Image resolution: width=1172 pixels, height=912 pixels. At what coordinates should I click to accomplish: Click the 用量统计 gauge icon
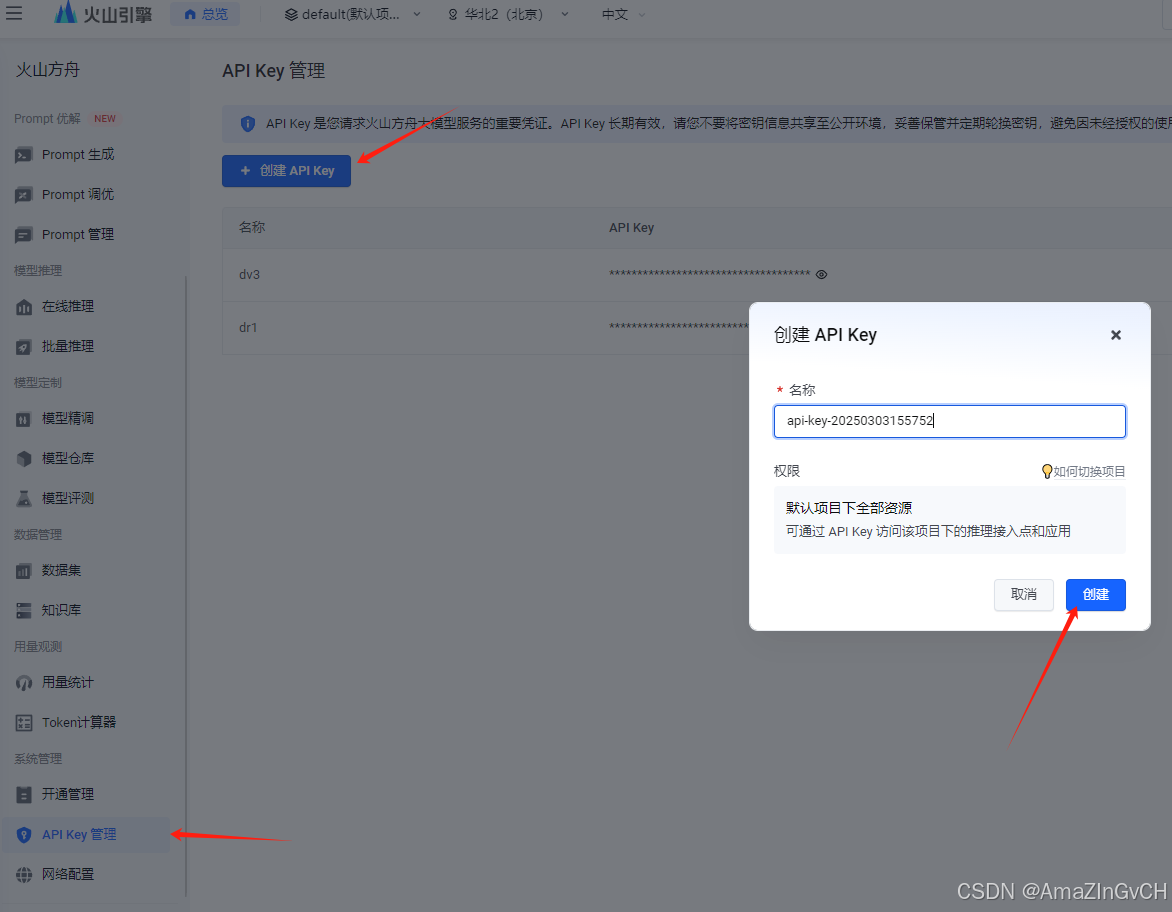pos(24,683)
